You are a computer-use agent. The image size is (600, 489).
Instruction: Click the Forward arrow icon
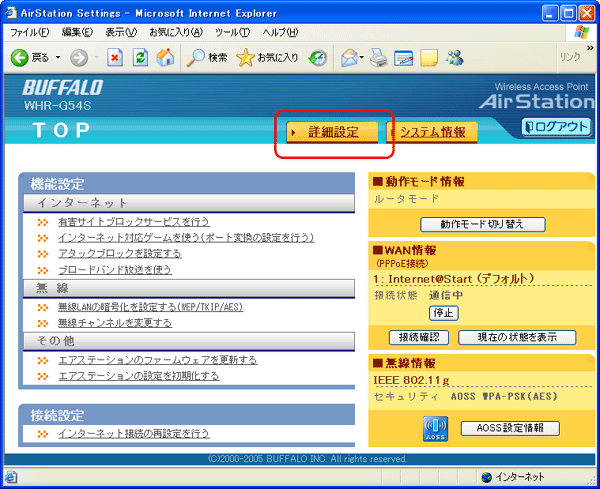[79, 58]
